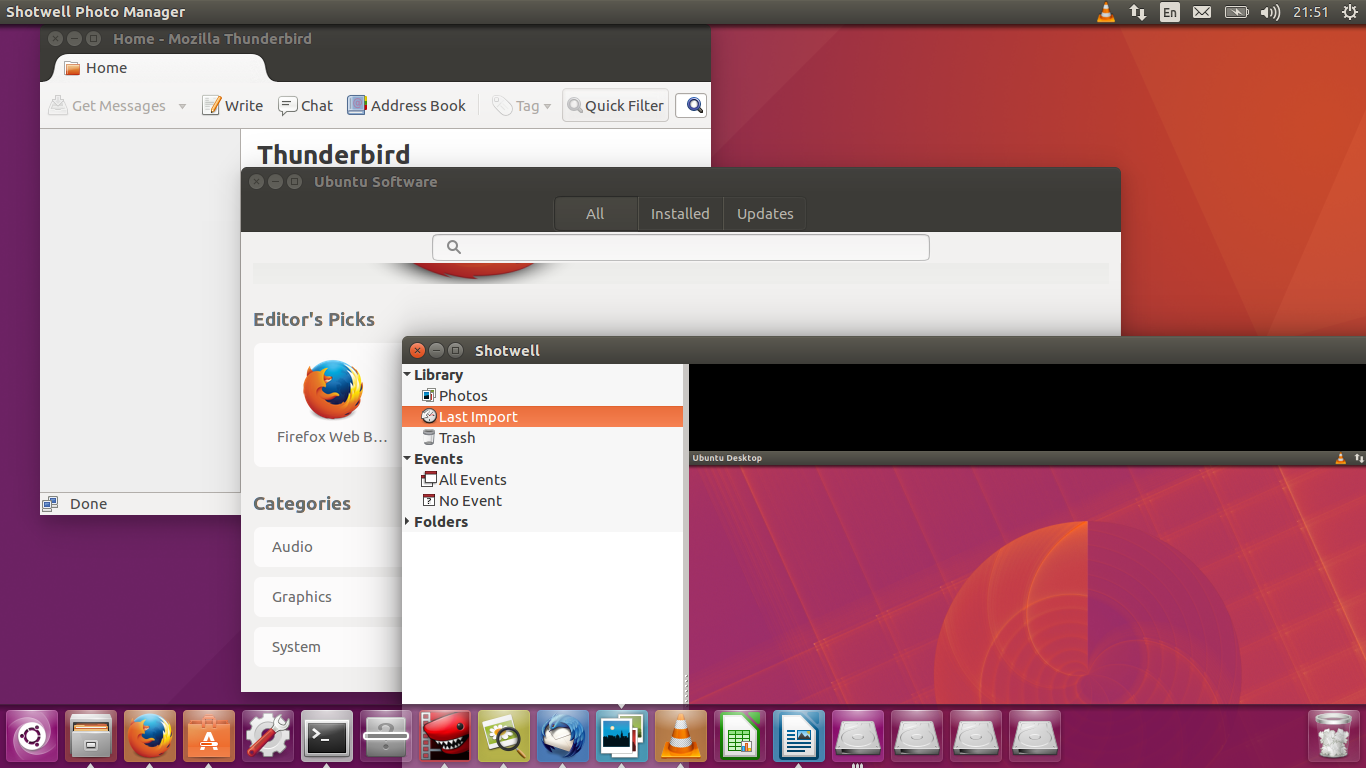Image resolution: width=1366 pixels, height=768 pixels.
Task: Switch to Installed tab in Ubuntu Software
Action: pos(680,214)
